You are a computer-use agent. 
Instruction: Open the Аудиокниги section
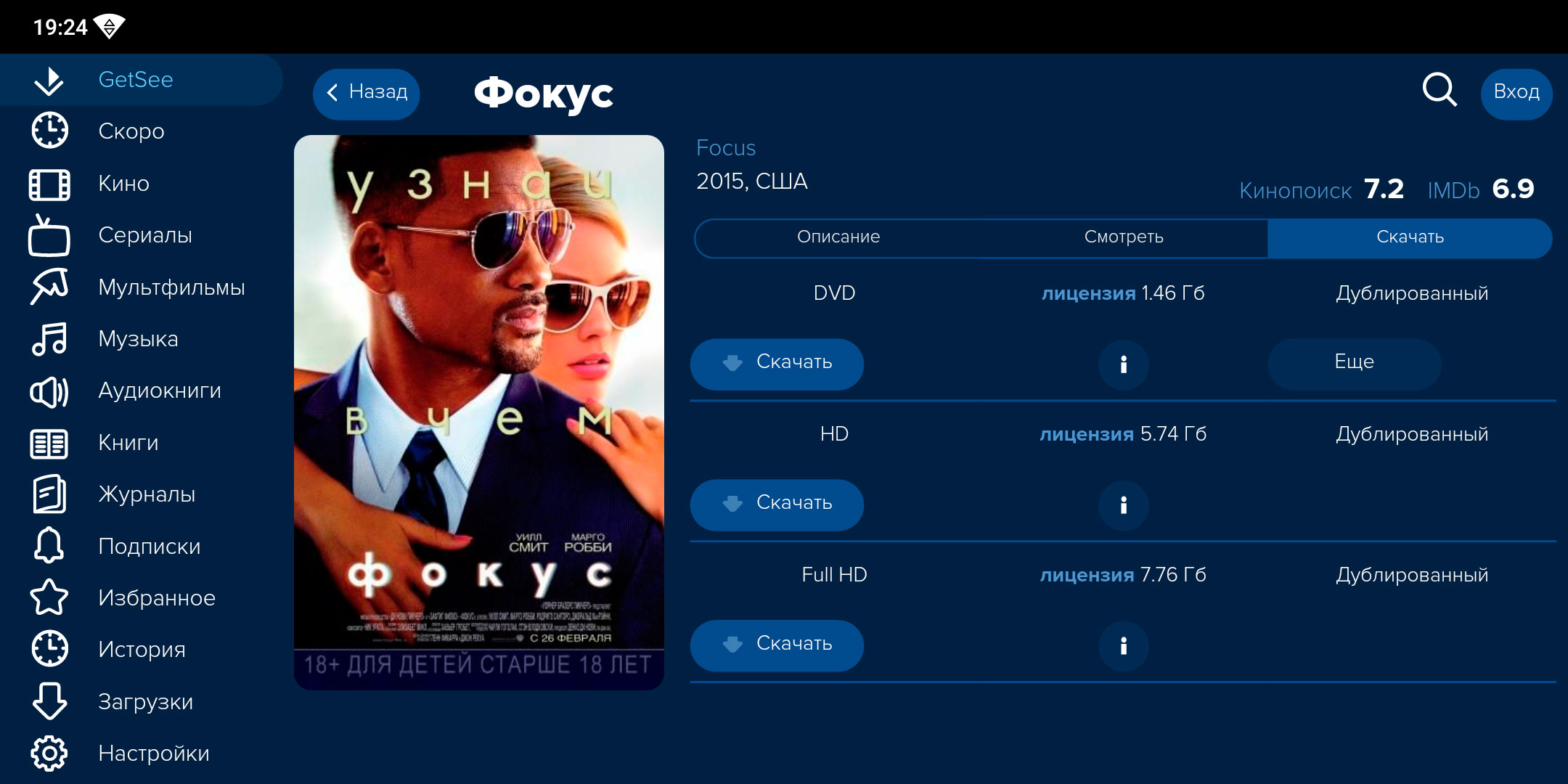[x=142, y=391]
